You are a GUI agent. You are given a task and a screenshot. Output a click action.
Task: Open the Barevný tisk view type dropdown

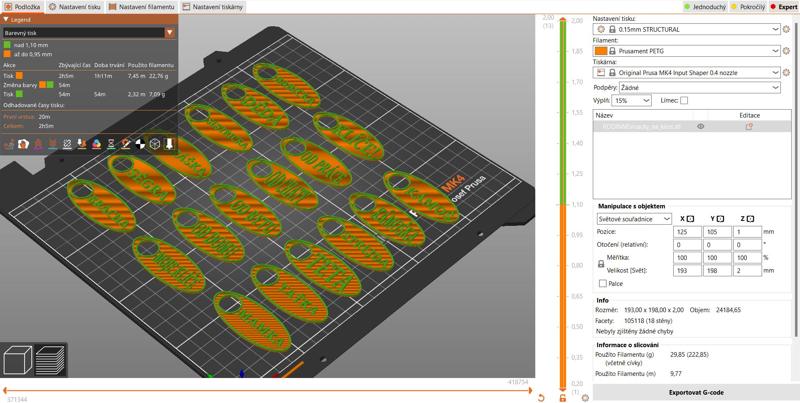click(x=89, y=33)
